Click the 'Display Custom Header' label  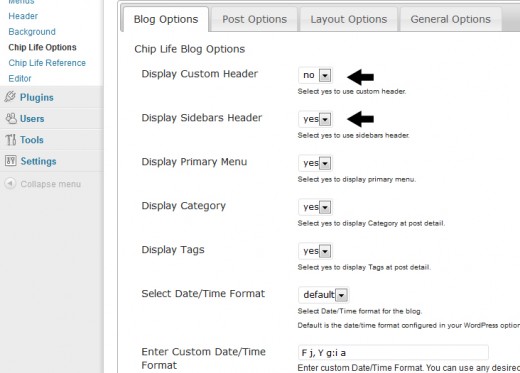pos(200,74)
